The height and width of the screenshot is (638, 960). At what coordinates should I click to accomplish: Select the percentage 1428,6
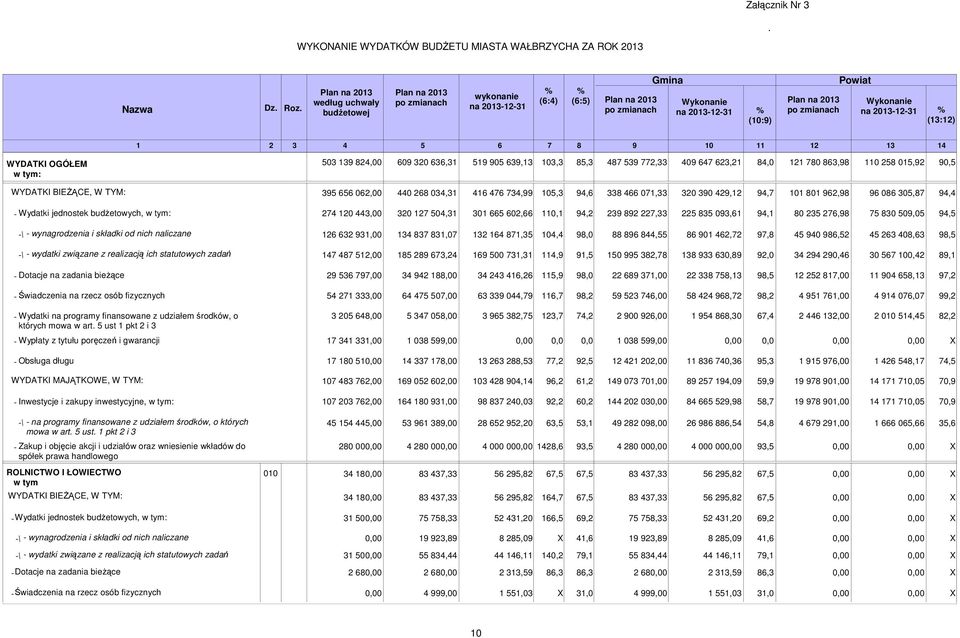pos(550,447)
